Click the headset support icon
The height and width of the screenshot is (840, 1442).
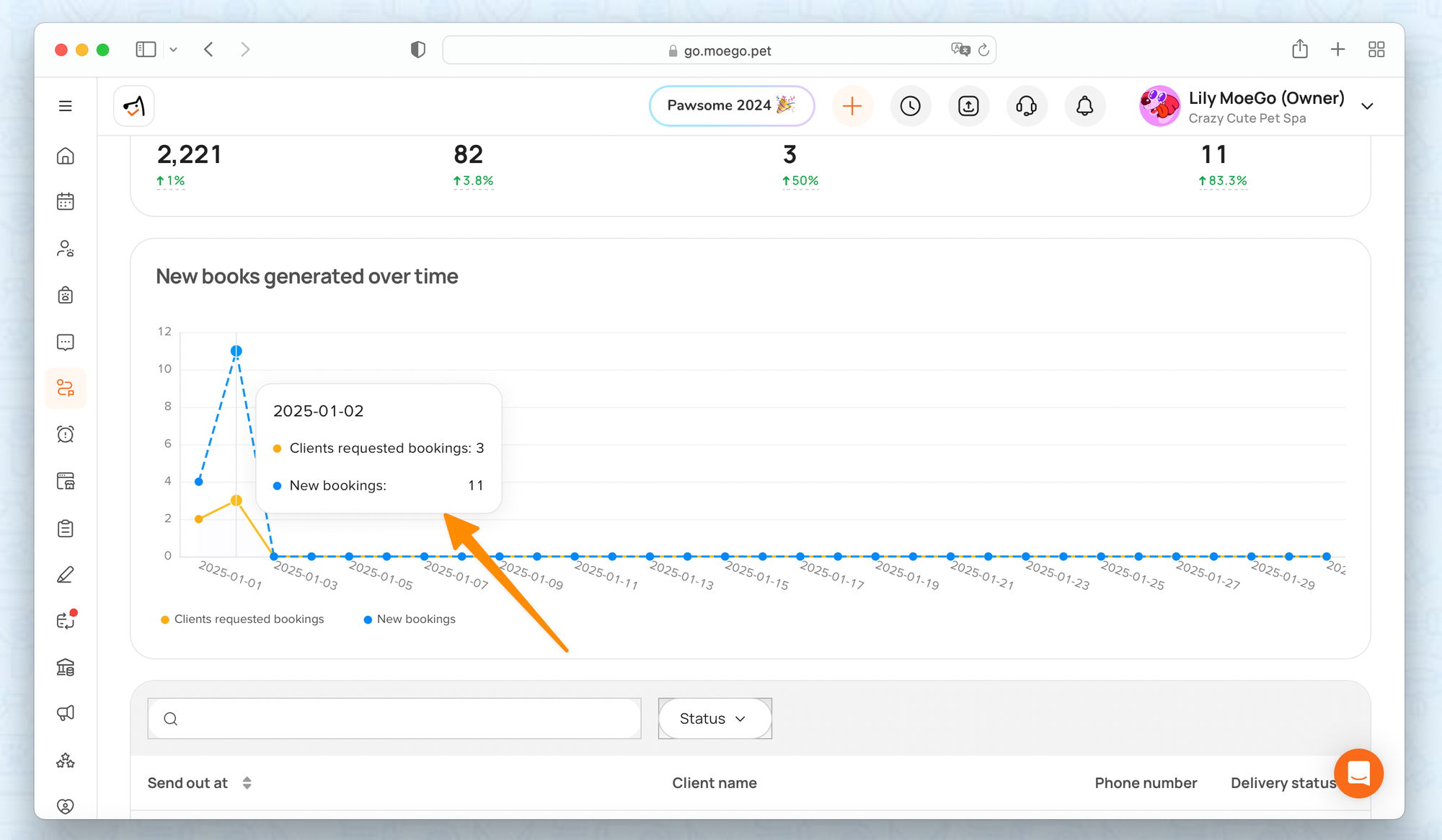coord(1026,106)
